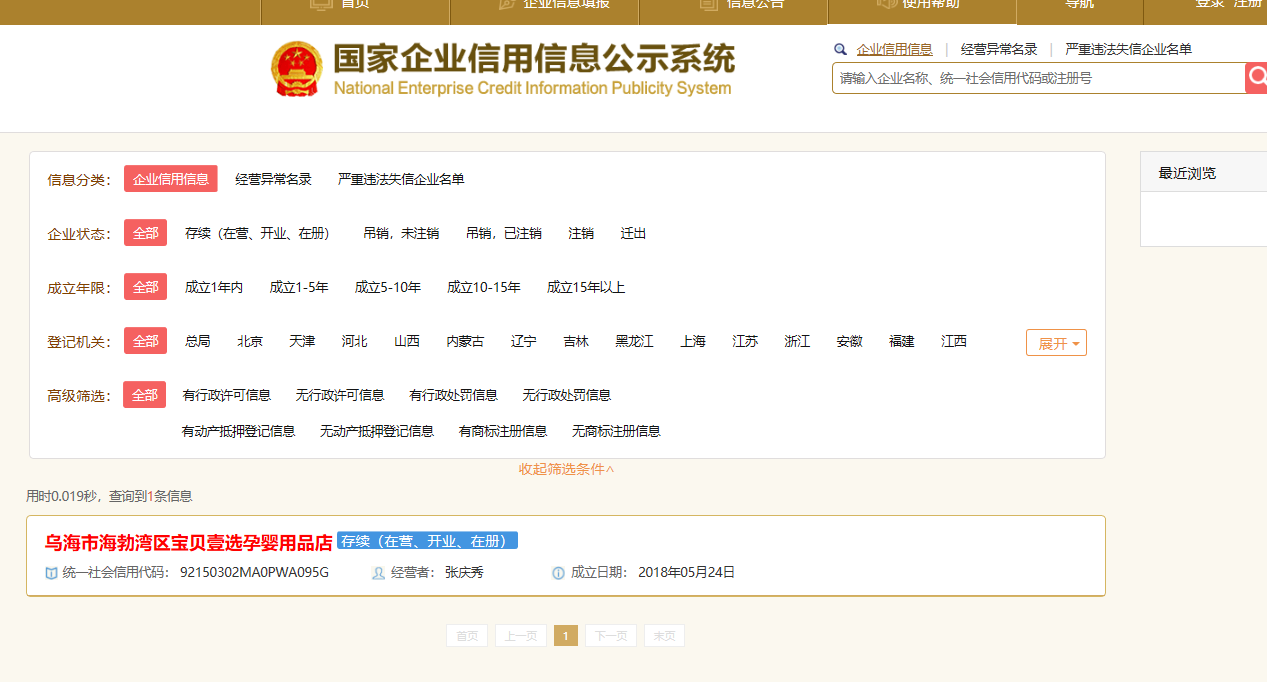Image resolution: width=1267 pixels, height=682 pixels.
Task: Select 全部 in 高级筛选 row
Action: click(x=145, y=395)
